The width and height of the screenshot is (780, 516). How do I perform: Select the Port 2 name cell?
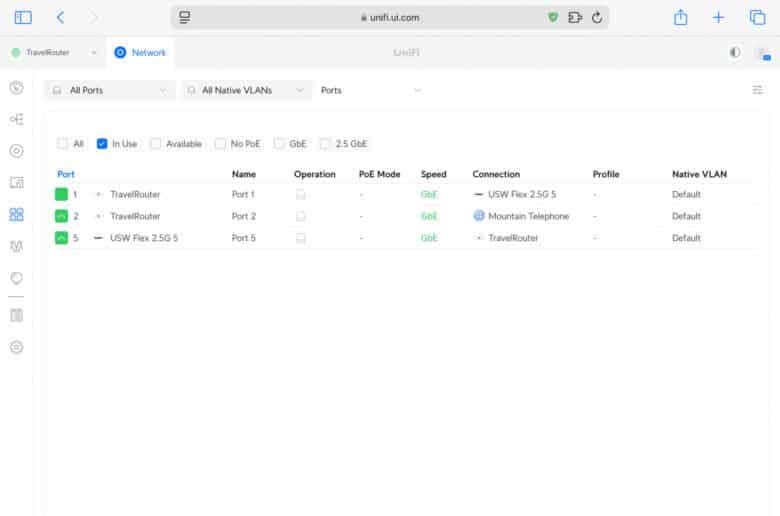pos(244,216)
